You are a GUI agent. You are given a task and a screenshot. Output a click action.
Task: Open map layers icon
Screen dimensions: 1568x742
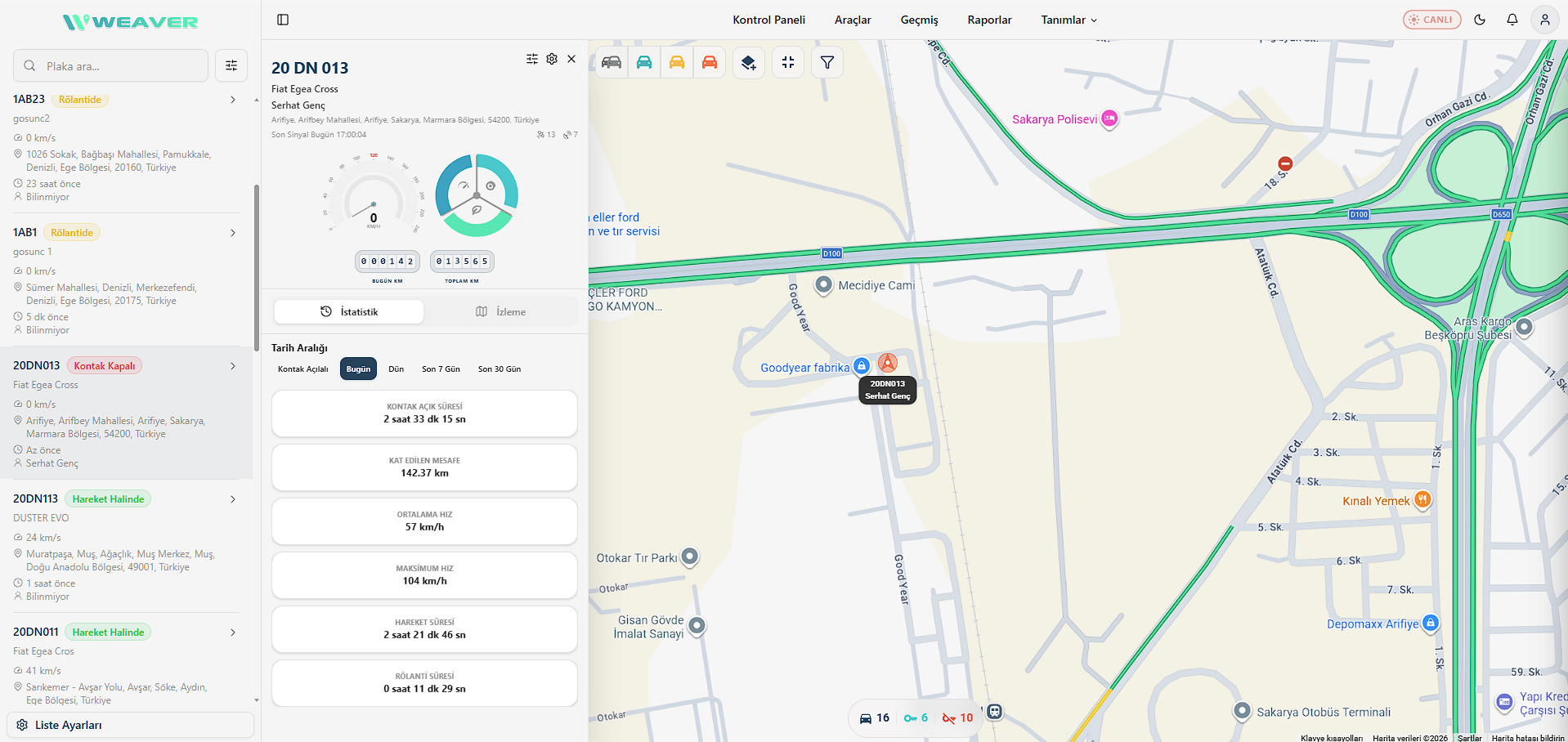[x=748, y=62]
